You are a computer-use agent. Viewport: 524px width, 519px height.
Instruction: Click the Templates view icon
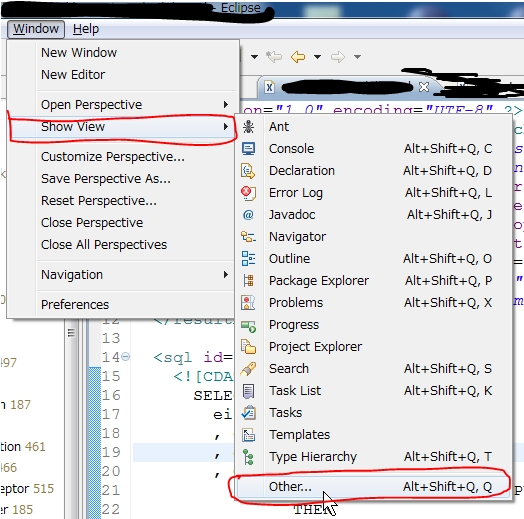(x=248, y=435)
